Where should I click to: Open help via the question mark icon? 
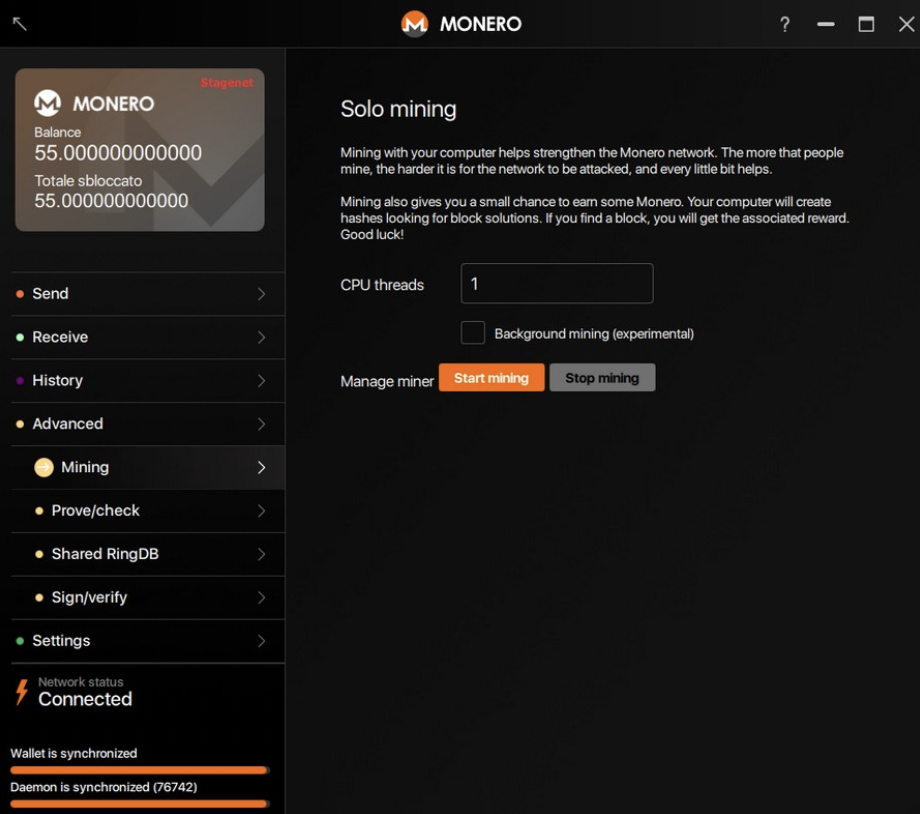(785, 24)
